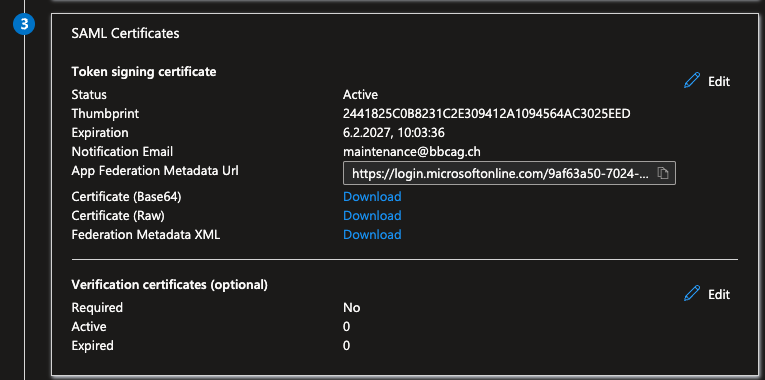Select the expiration date 6.2.2027, 10:03:36
This screenshot has height=380, width=765.
pyautogui.click(x=393, y=133)
